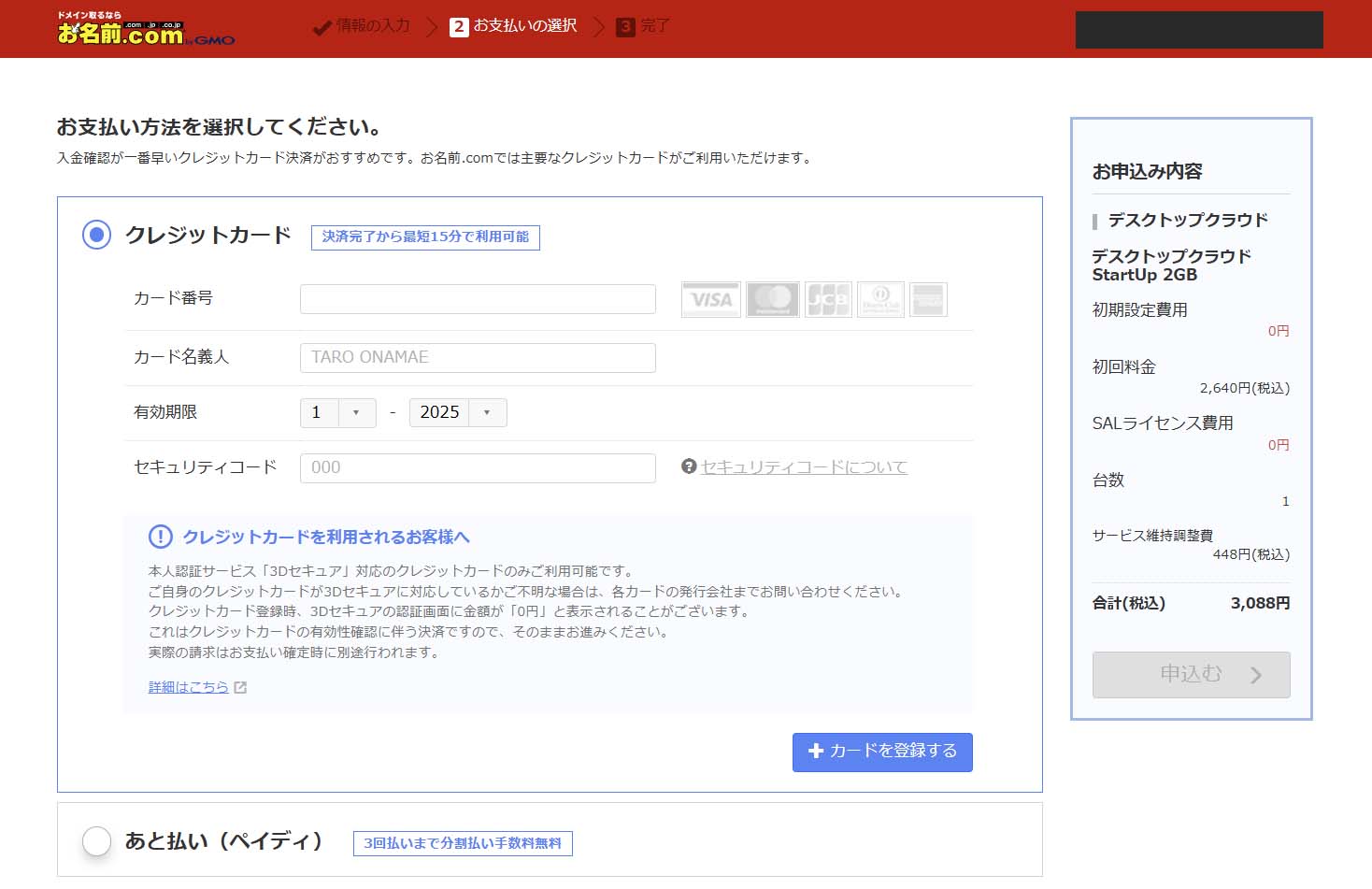Click the 台数 label

1108,480
